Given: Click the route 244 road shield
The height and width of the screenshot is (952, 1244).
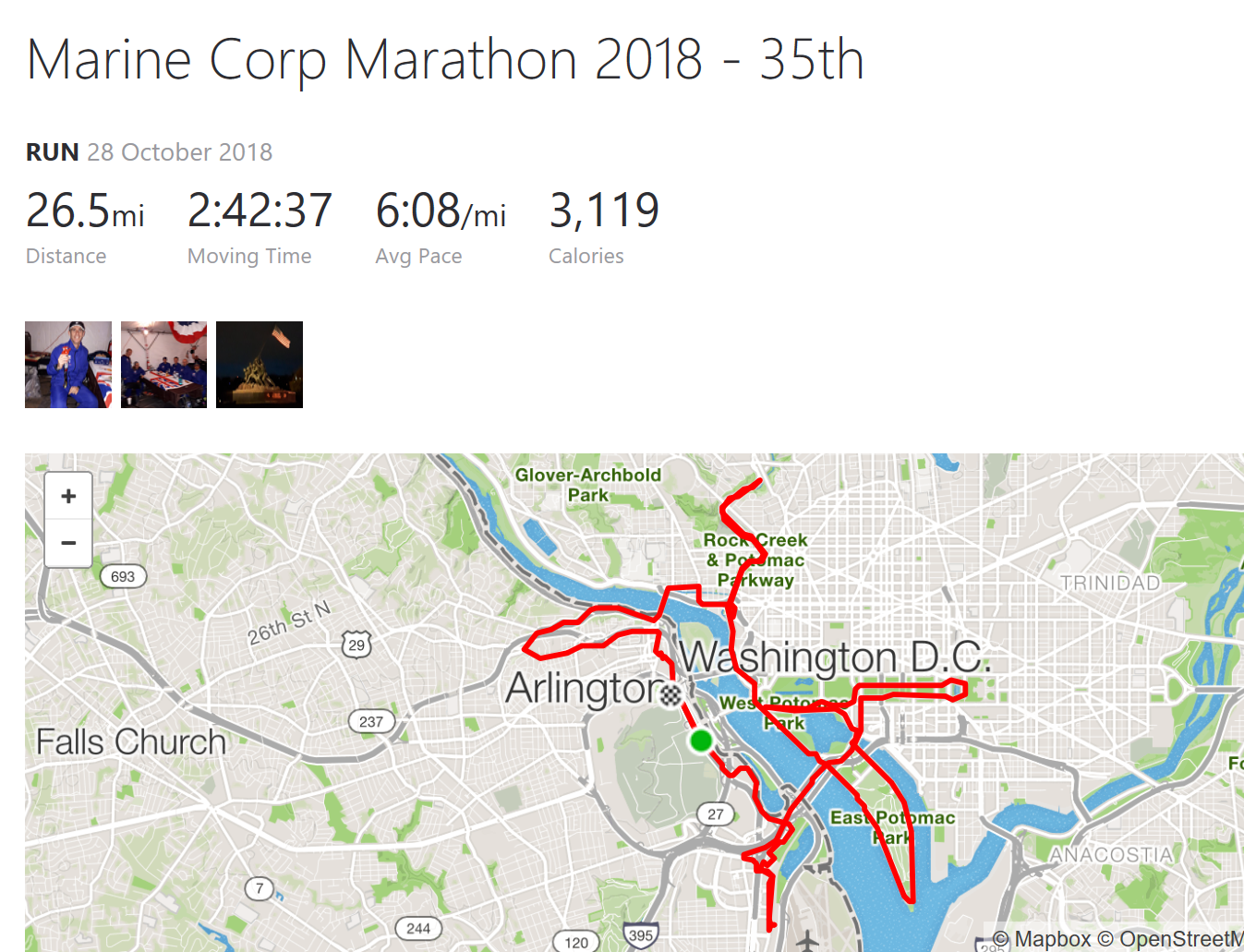Looking at the screenshot, I should (418, 928).
